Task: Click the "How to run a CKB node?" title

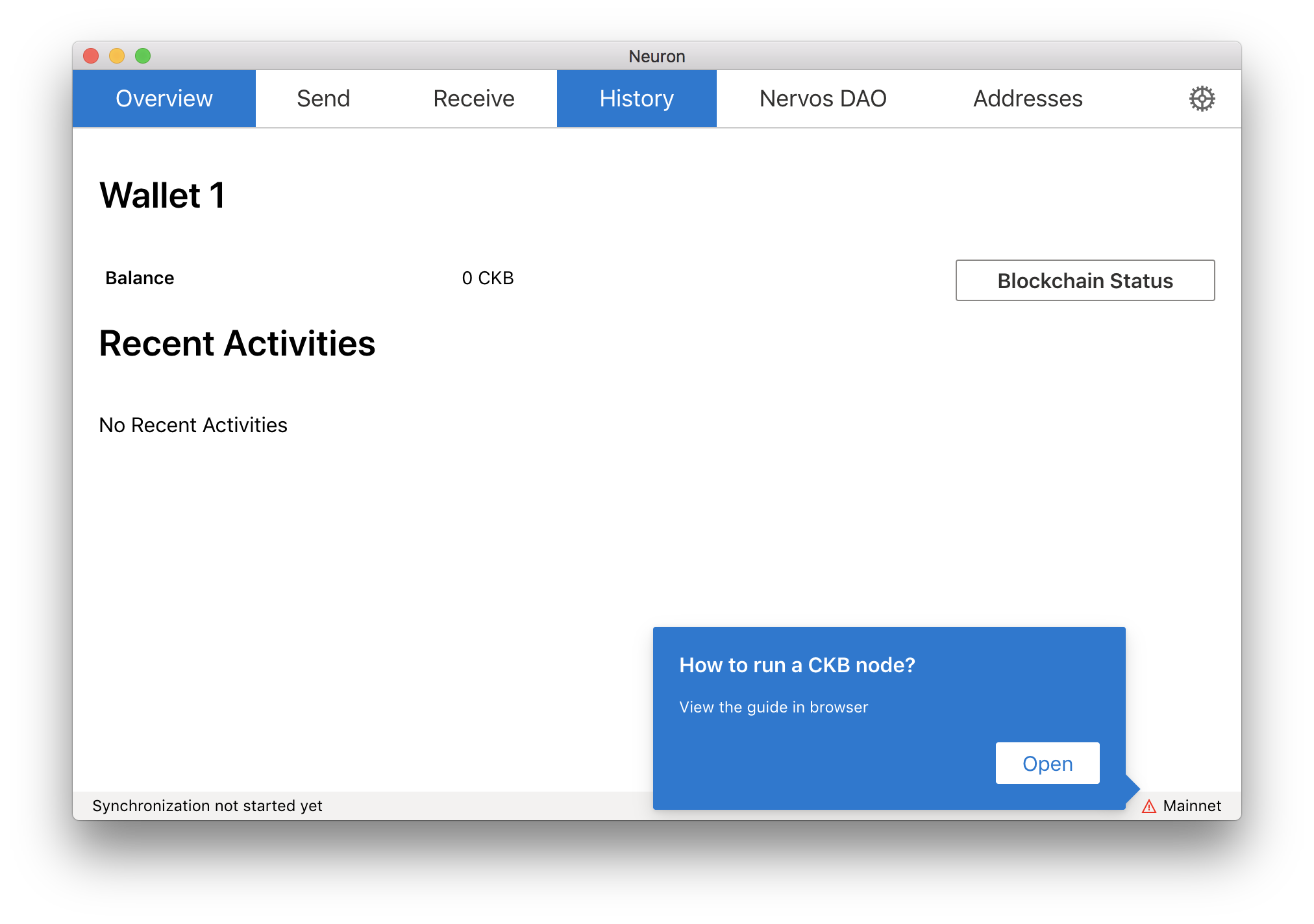Action: [797, 665]
